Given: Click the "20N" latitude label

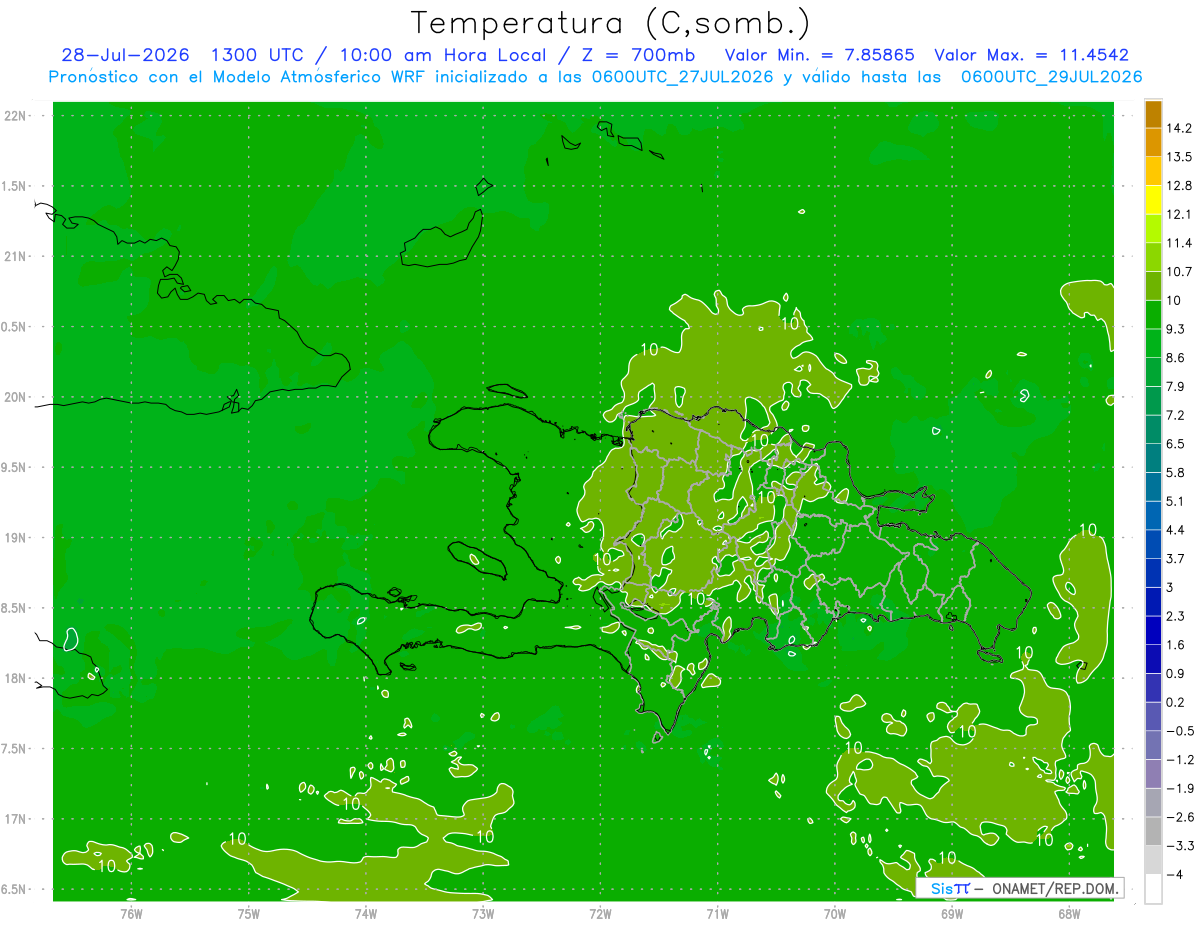Looking at the screenshot, I should pos(16,397).
